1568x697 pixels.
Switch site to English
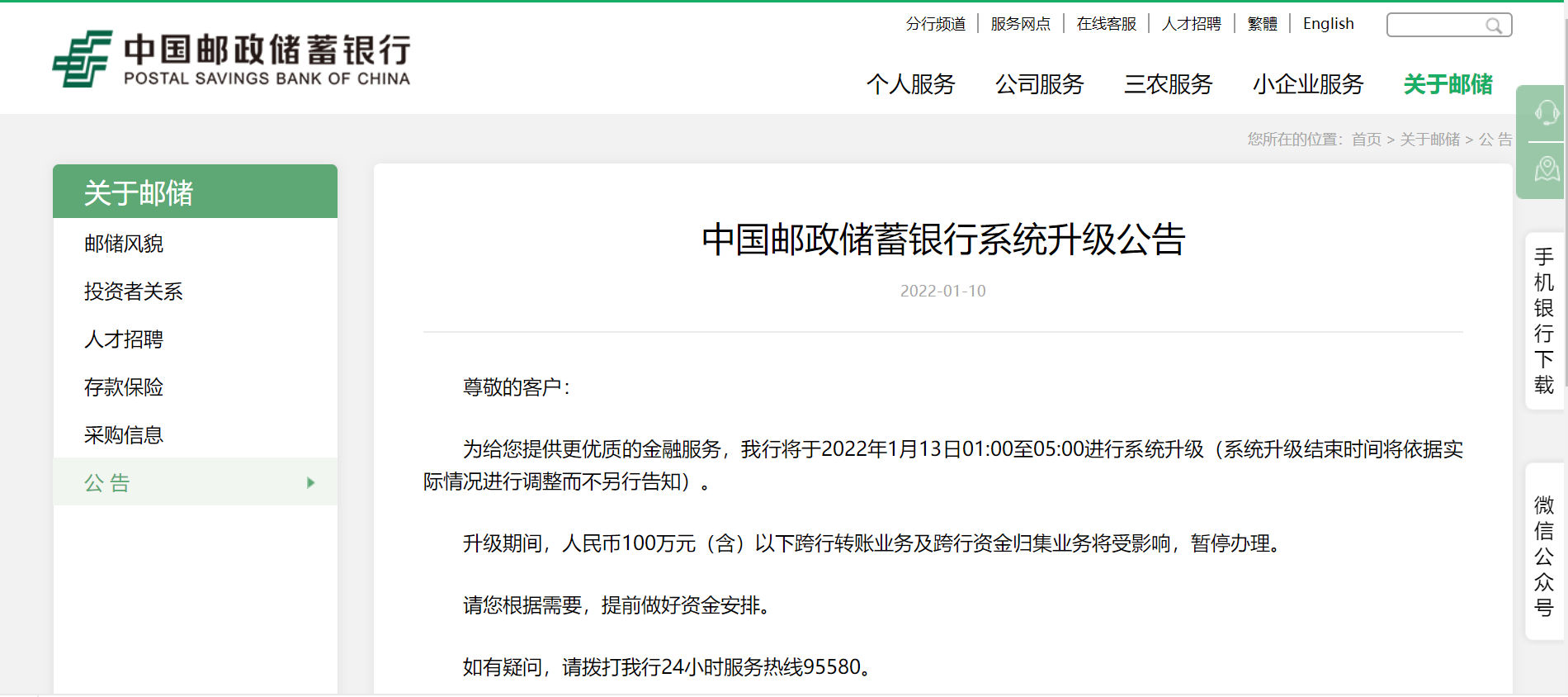coord(1329,24)
